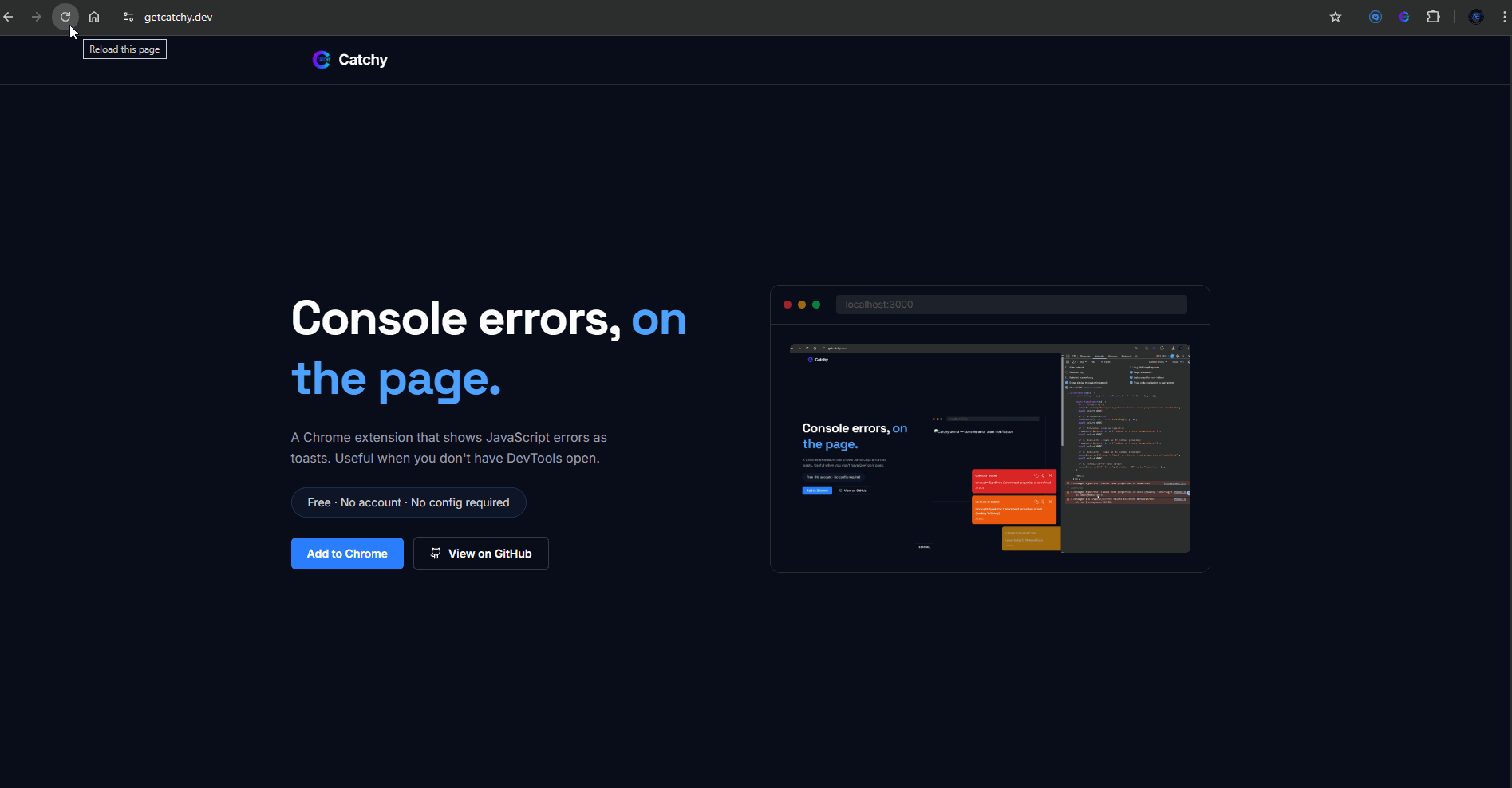The image size is (1512, 788).
Task: Click the Catchy extension icon in the browser toolbar
Action: click(x=1404, y=16)
